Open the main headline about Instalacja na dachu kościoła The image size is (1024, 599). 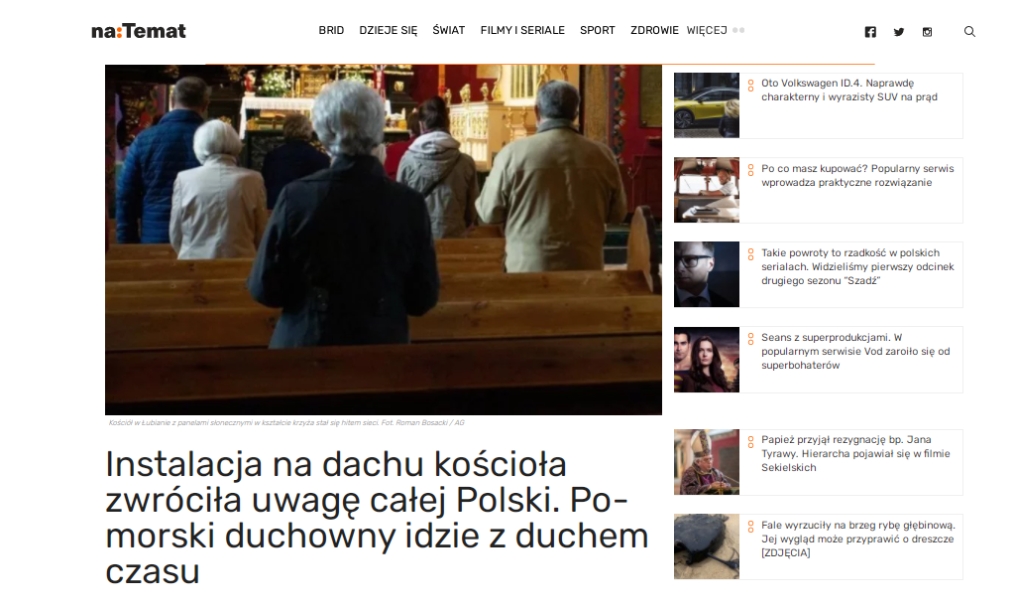377,517
